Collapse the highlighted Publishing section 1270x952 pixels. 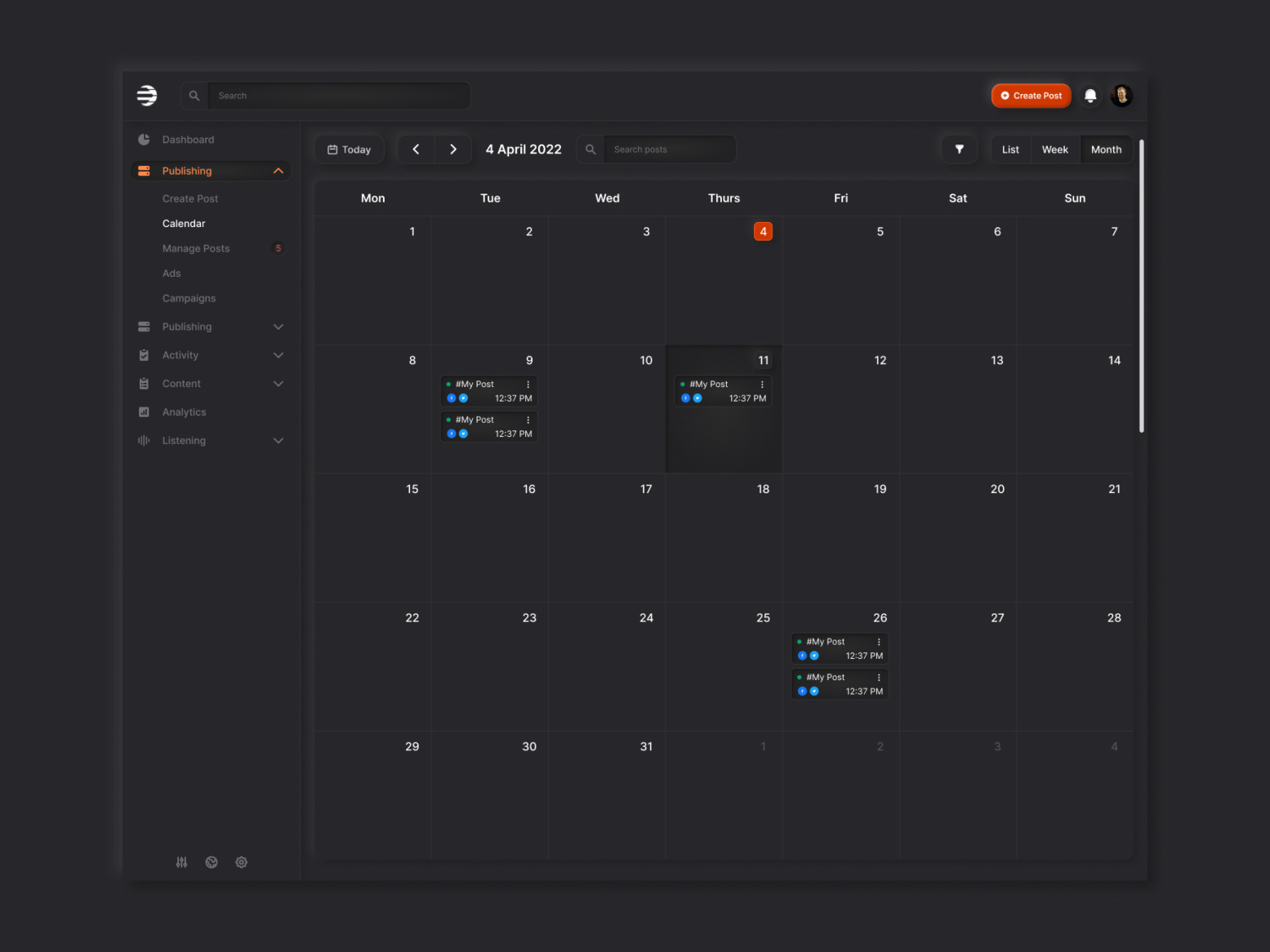pos(278,171)
